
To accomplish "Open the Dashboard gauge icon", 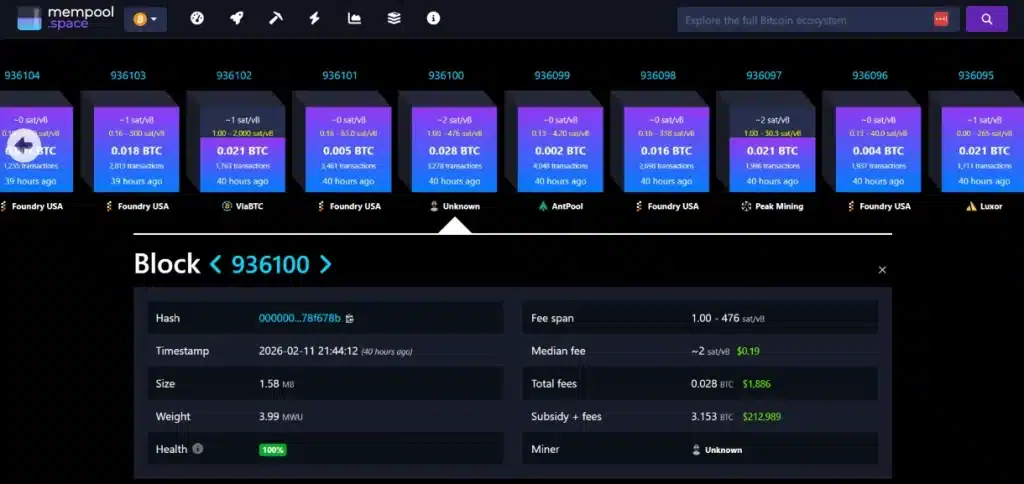I will pyautogui.click(x=197, y=18).
